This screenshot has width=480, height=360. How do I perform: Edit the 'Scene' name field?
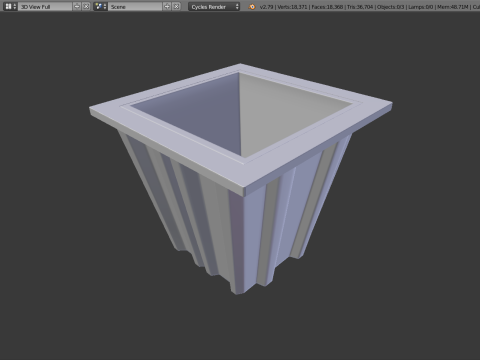click(135, 6)
